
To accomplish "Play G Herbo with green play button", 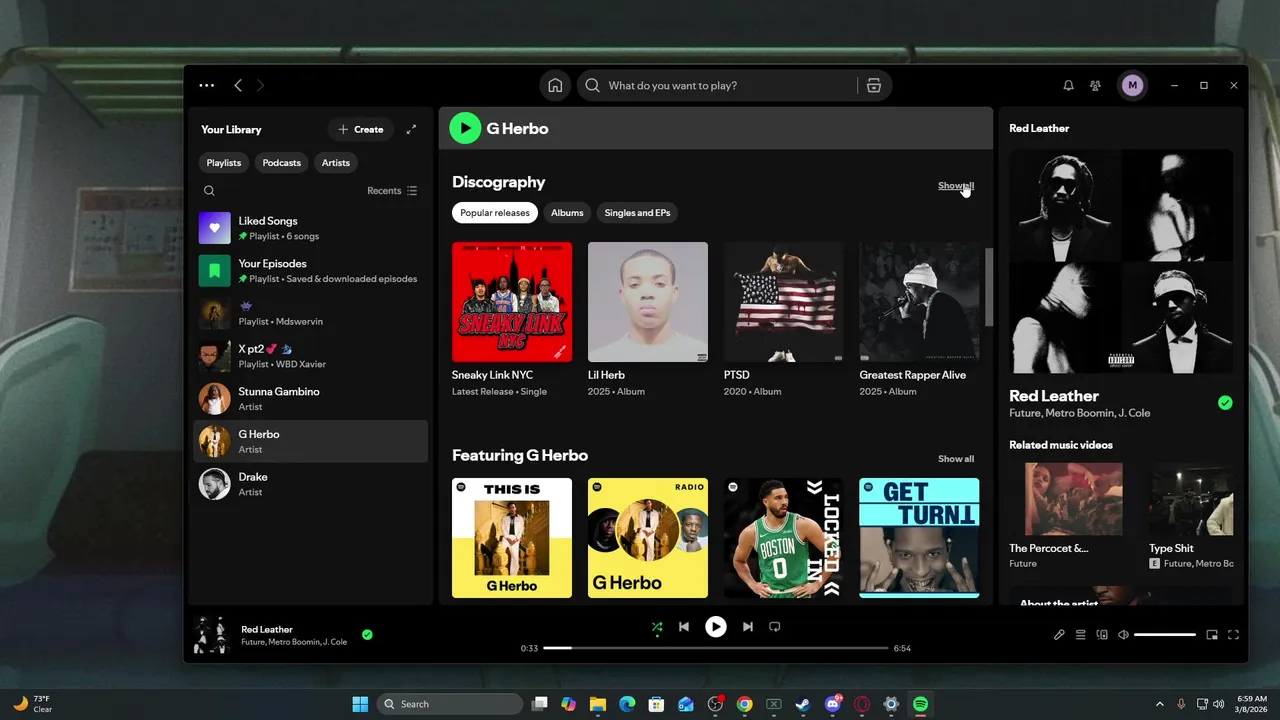I will [465, 128].
